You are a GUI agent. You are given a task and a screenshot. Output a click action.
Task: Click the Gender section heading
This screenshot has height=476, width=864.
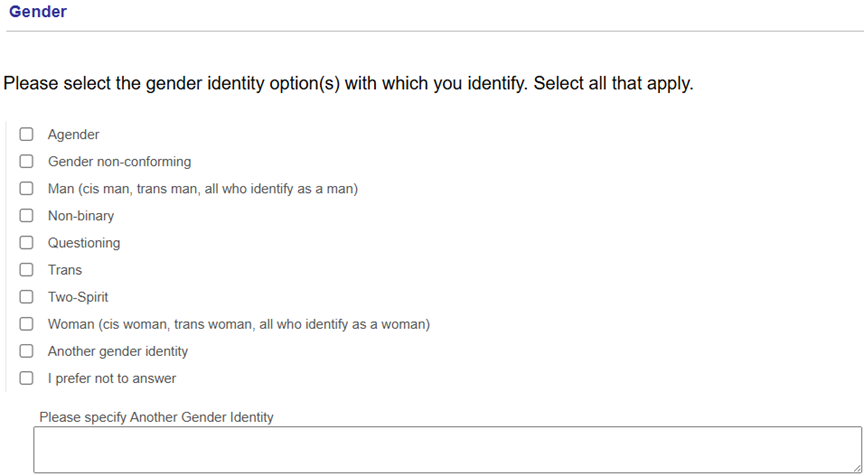pos(38,12)
